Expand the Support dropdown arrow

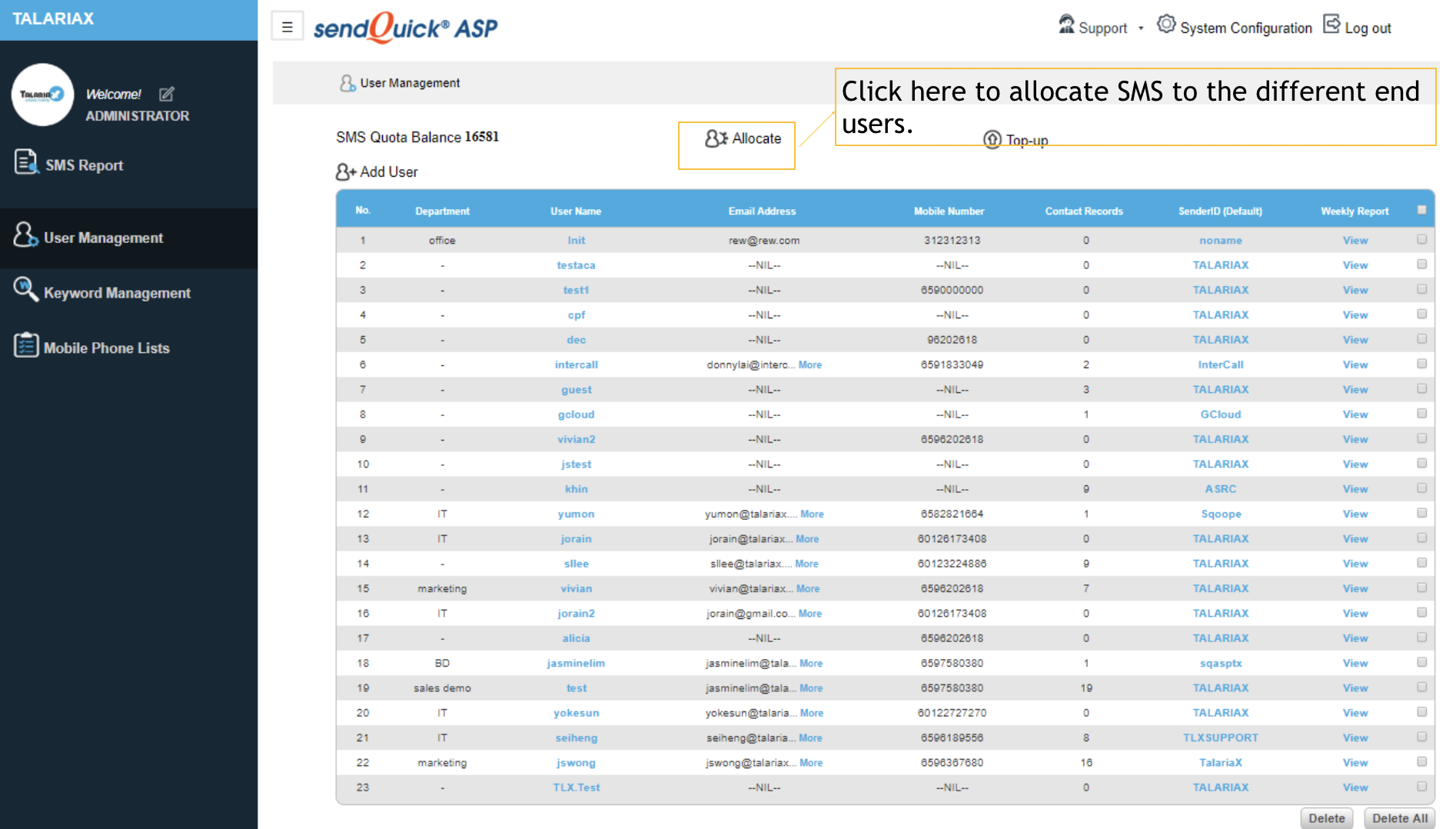tap(1141, 28)
